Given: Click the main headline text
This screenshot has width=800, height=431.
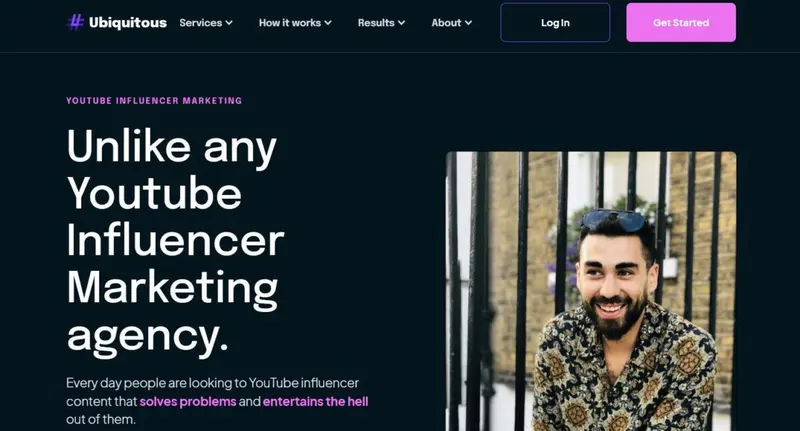Looking at the screenshot, I should click(x=176, y=240).
